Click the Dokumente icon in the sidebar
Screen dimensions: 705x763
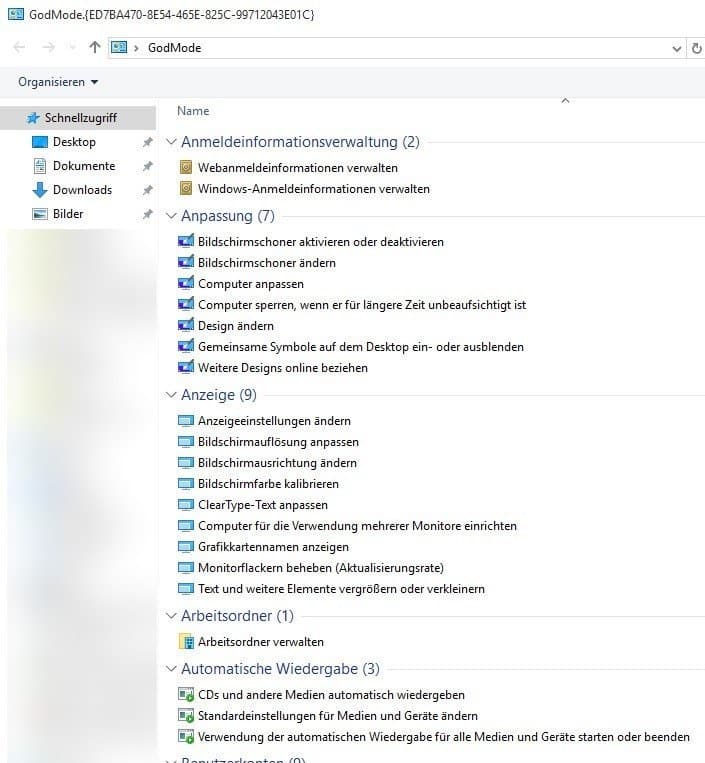click(x=40, y=166)
